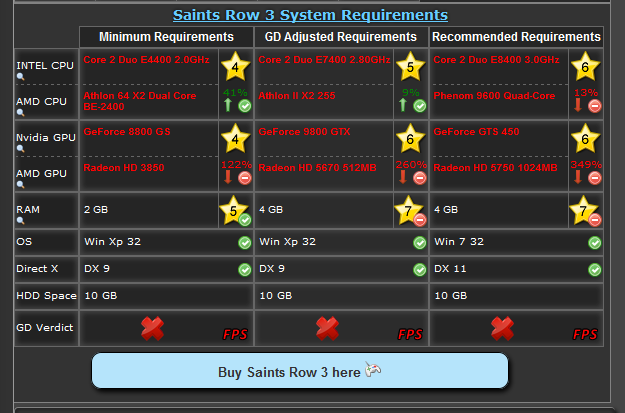Viewport: 625px width, 413px height.
Task: Click the magnifier icon under AMD GPU
Action: coord(20,184)
